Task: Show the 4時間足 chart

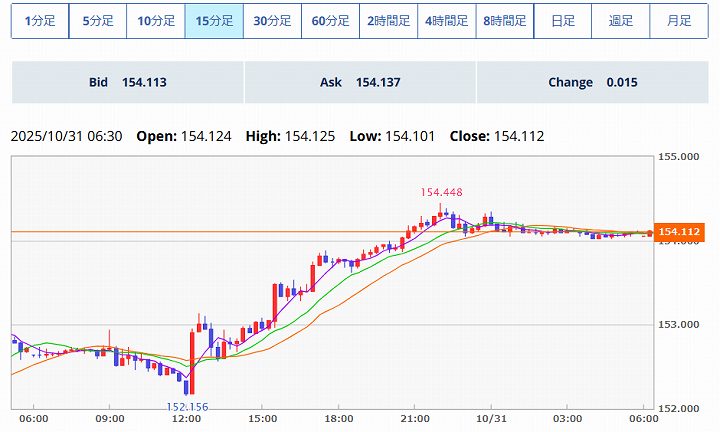Action: pos(446,20)
